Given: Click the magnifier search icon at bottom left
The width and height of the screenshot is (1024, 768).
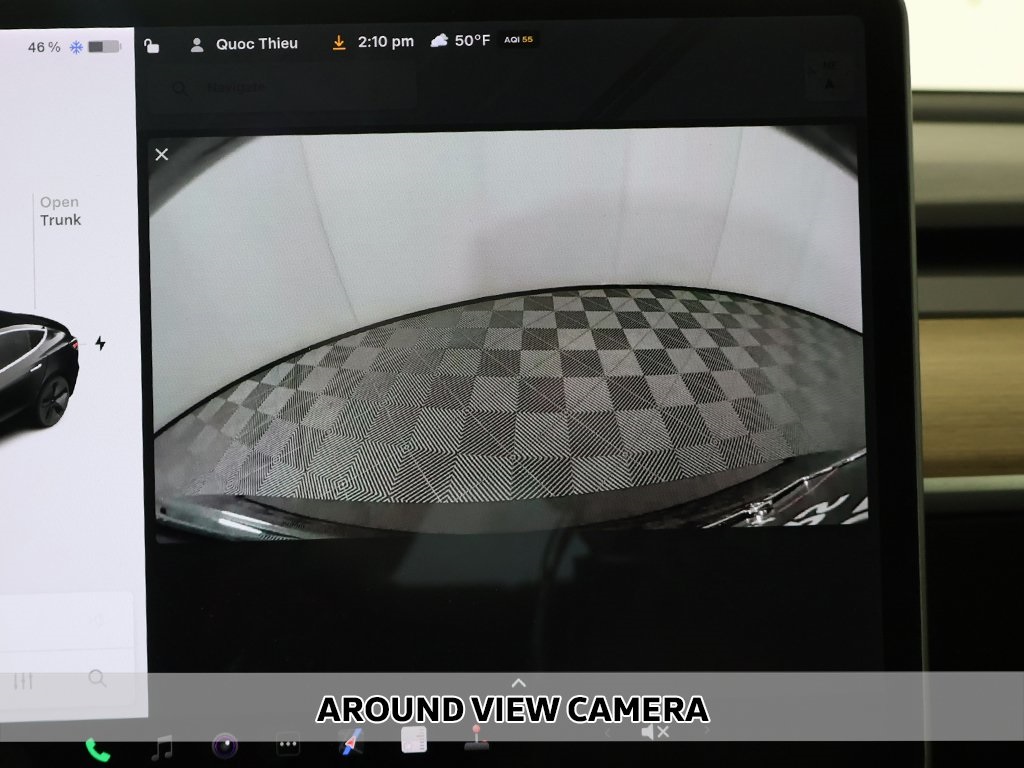Looking at the screenshot, I should click(97, 679).
